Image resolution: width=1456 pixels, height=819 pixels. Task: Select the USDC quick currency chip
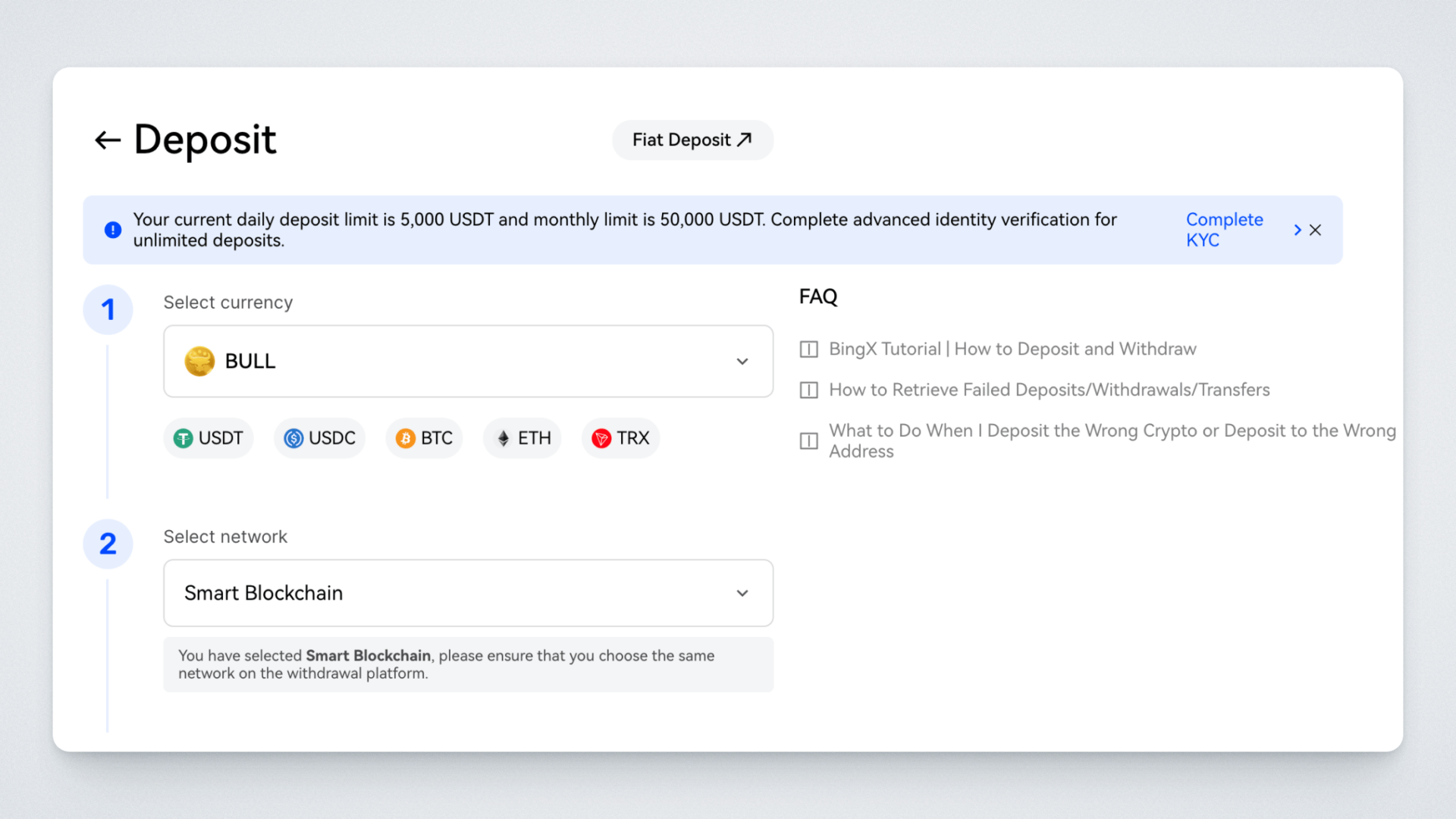tap(320, 438)
